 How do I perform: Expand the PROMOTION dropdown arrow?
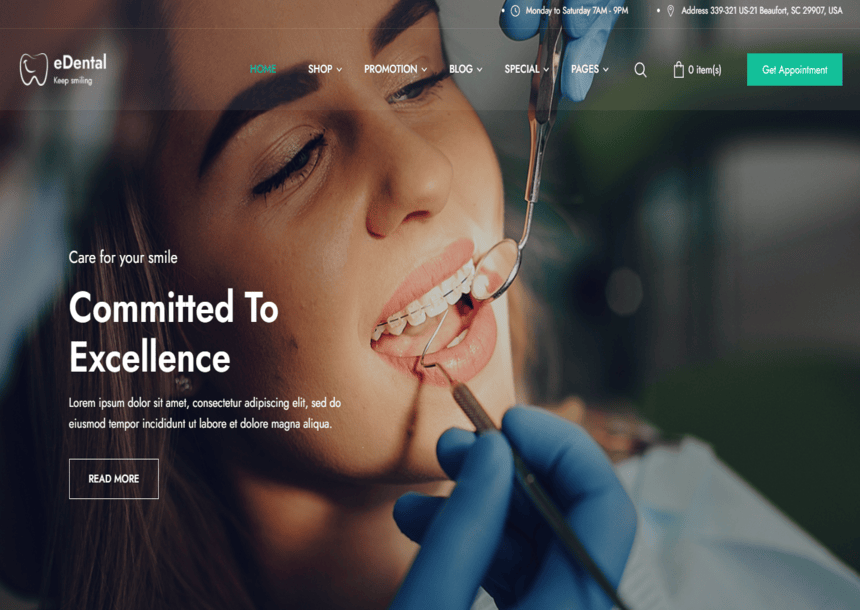pos(424,70)
